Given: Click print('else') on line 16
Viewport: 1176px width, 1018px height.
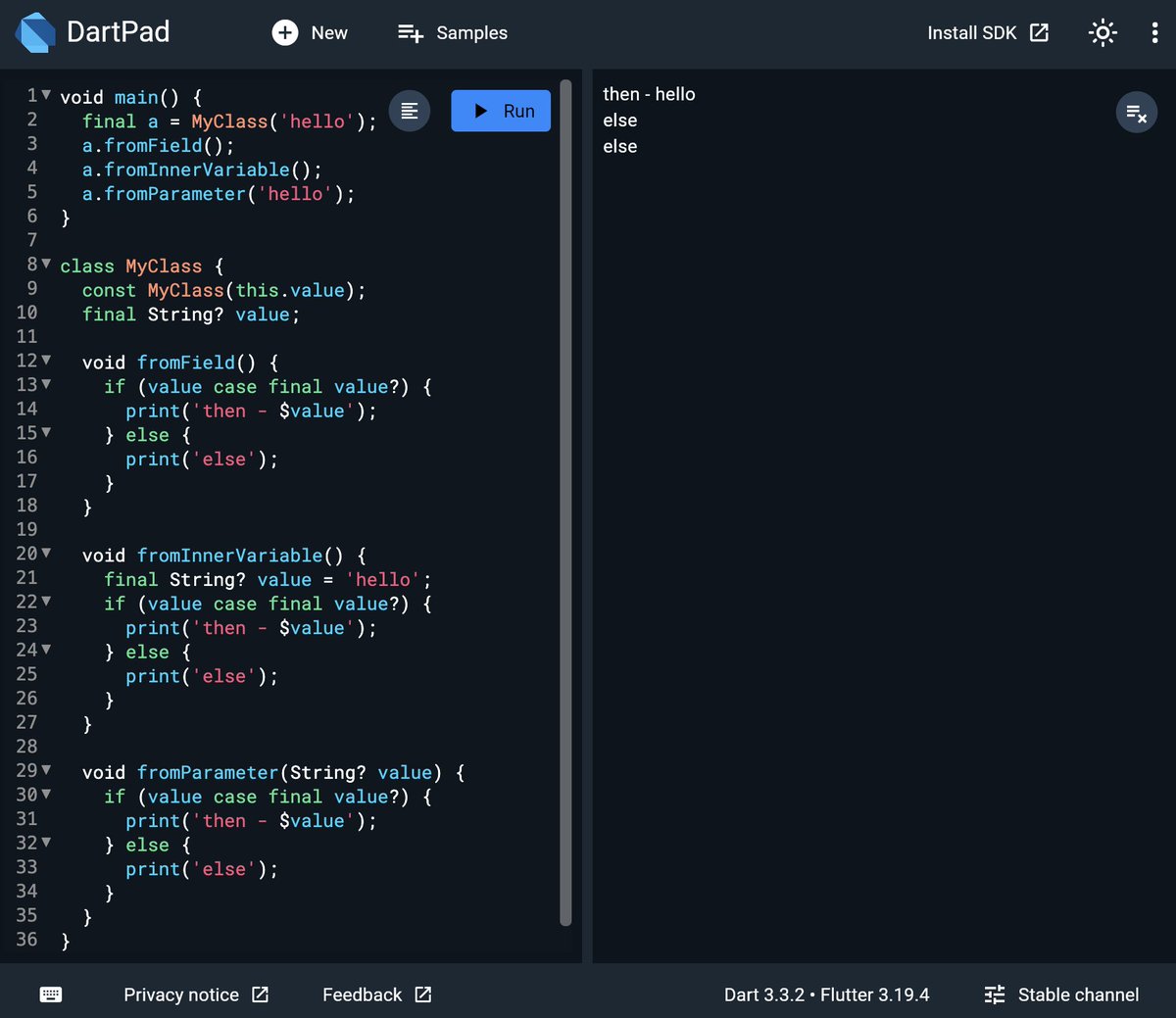Looking at the screenshot, I should point(202,460).
